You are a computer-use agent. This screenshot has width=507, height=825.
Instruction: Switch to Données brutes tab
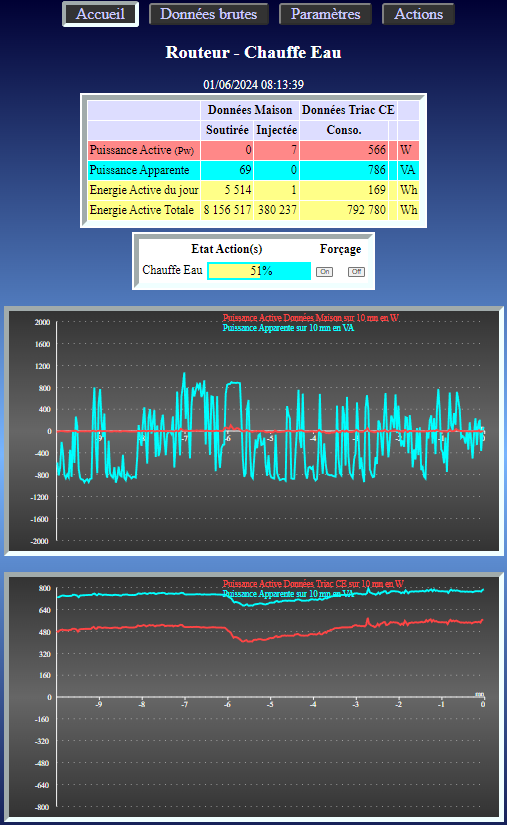(209, 14)
